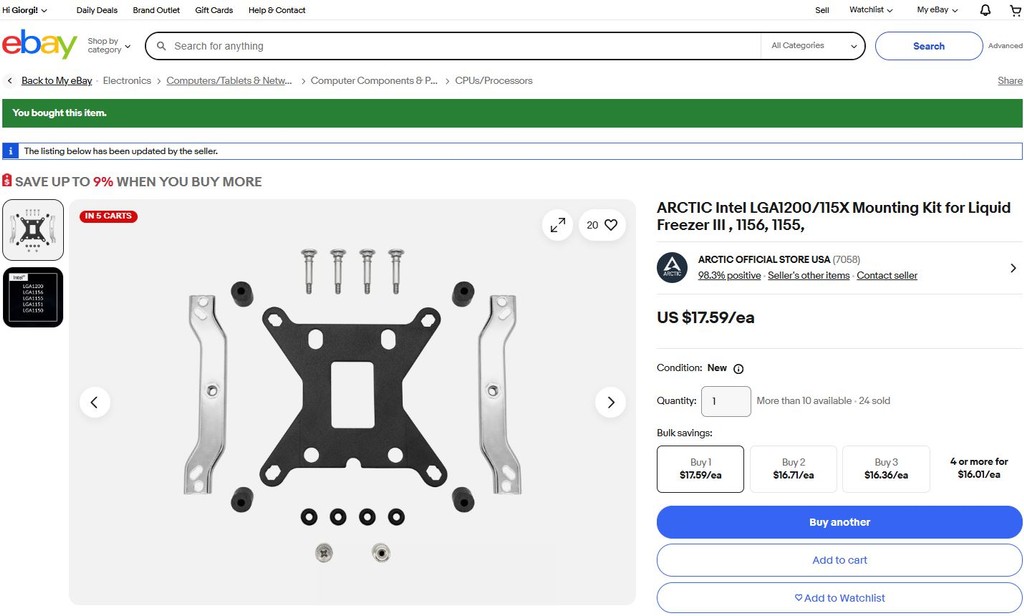Open Electronics breadcrumb
This screenshot has width=1024, height=616.
pos(127,80)
